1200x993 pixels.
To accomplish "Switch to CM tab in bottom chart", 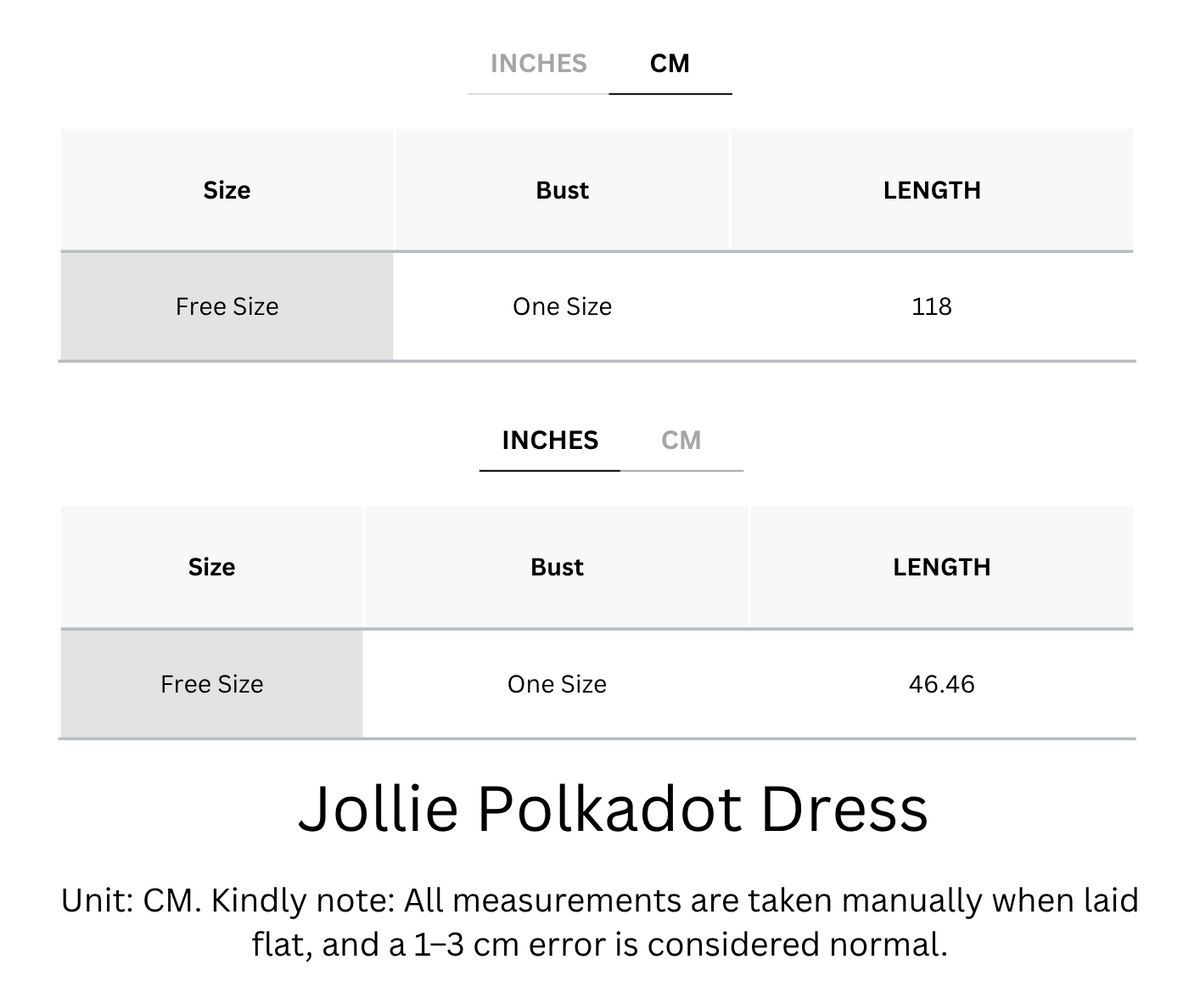I will 681,440.
